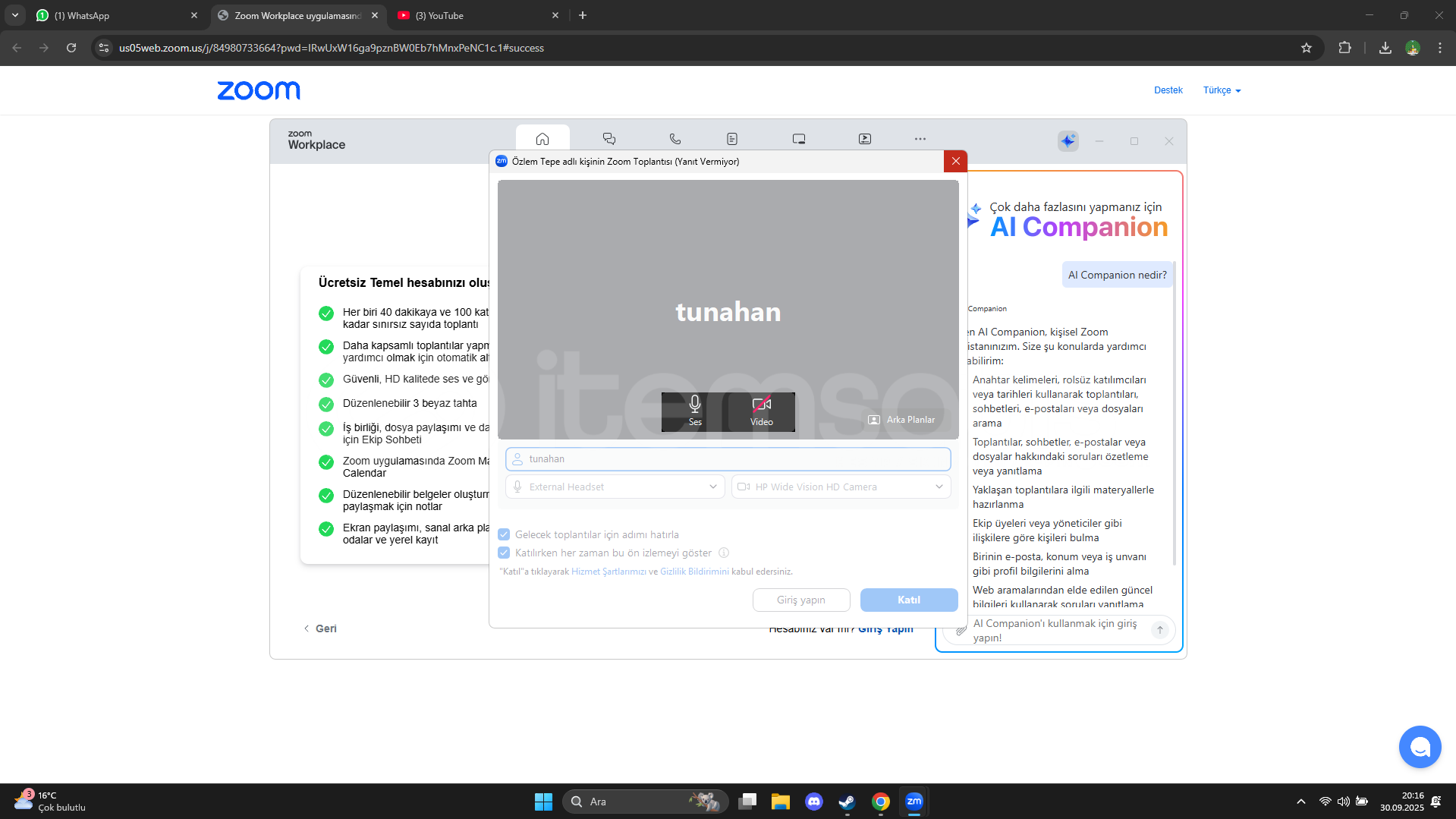Click the more options ellipsis icon

click(x=920, y=139)
